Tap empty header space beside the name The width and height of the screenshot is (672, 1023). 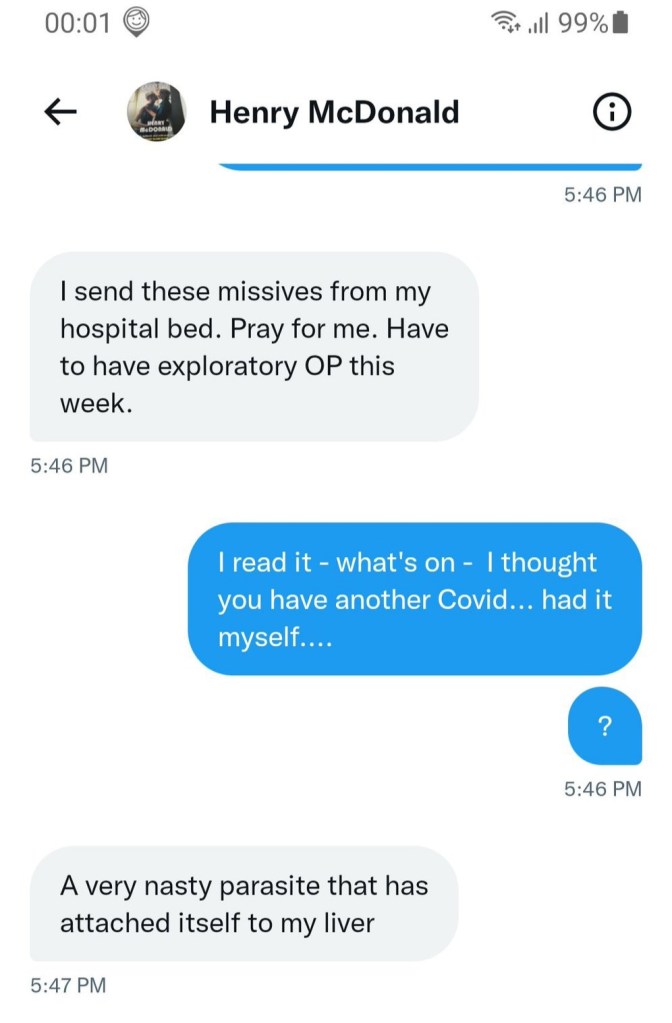(525, 112)
